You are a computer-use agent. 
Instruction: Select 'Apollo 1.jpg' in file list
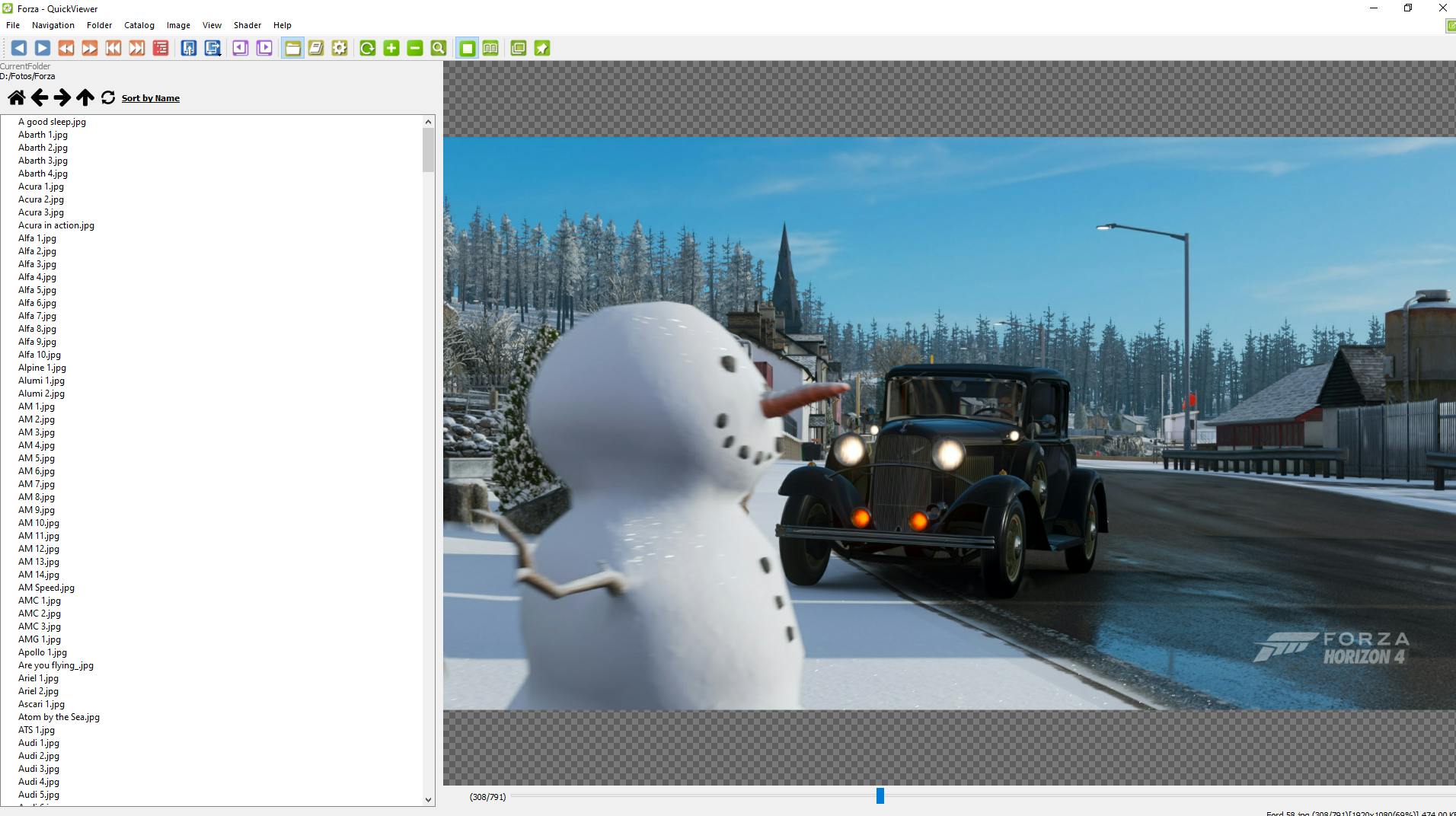point(43,652)
